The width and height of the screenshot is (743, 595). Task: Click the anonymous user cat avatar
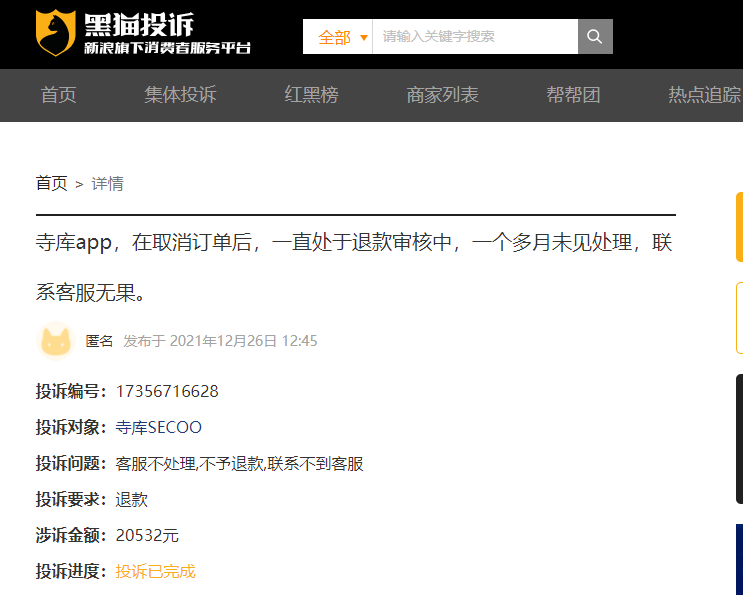pos(56,341)
